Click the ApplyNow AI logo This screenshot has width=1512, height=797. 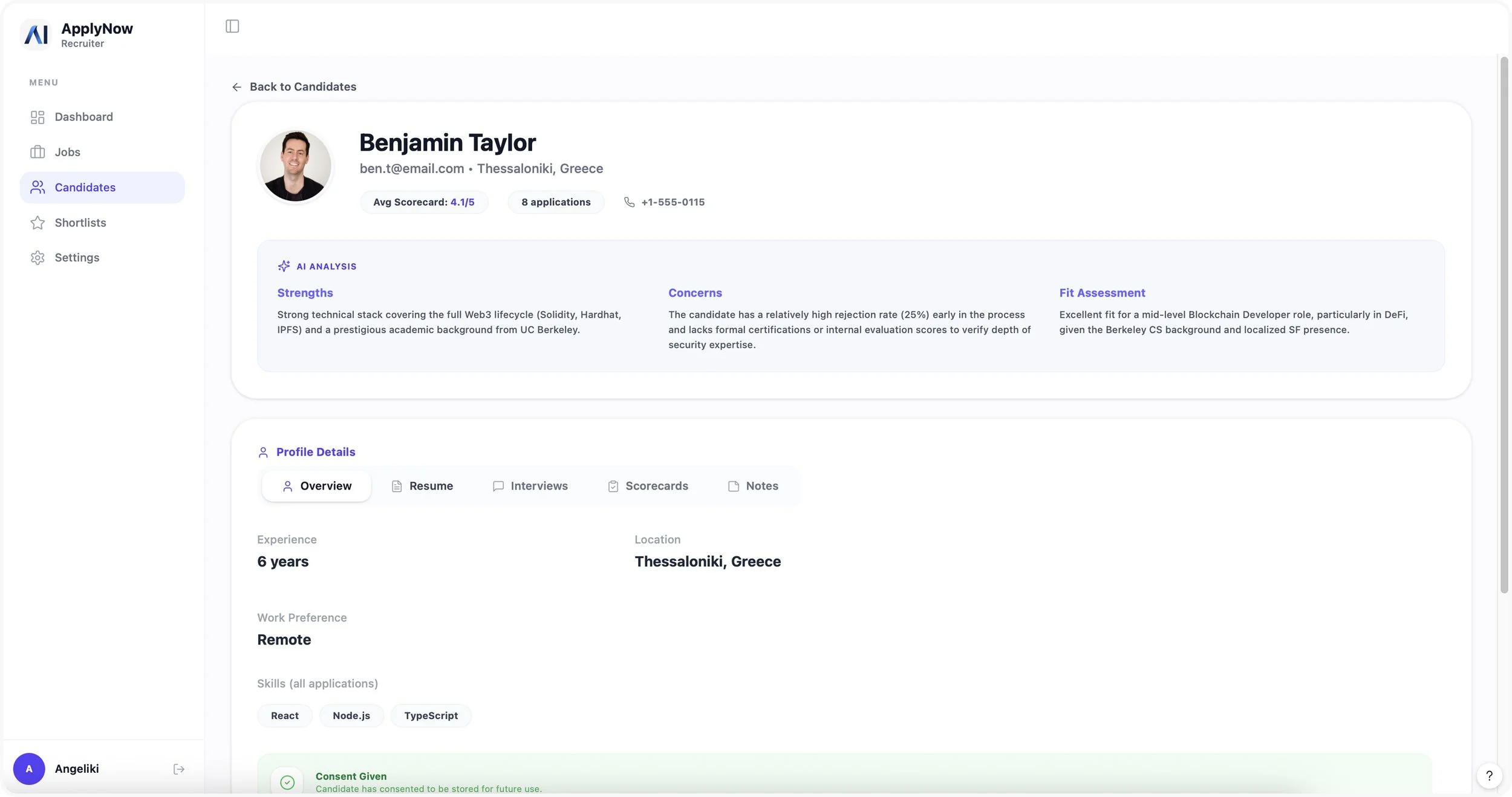pyautogui.click(x=36, y=34)
